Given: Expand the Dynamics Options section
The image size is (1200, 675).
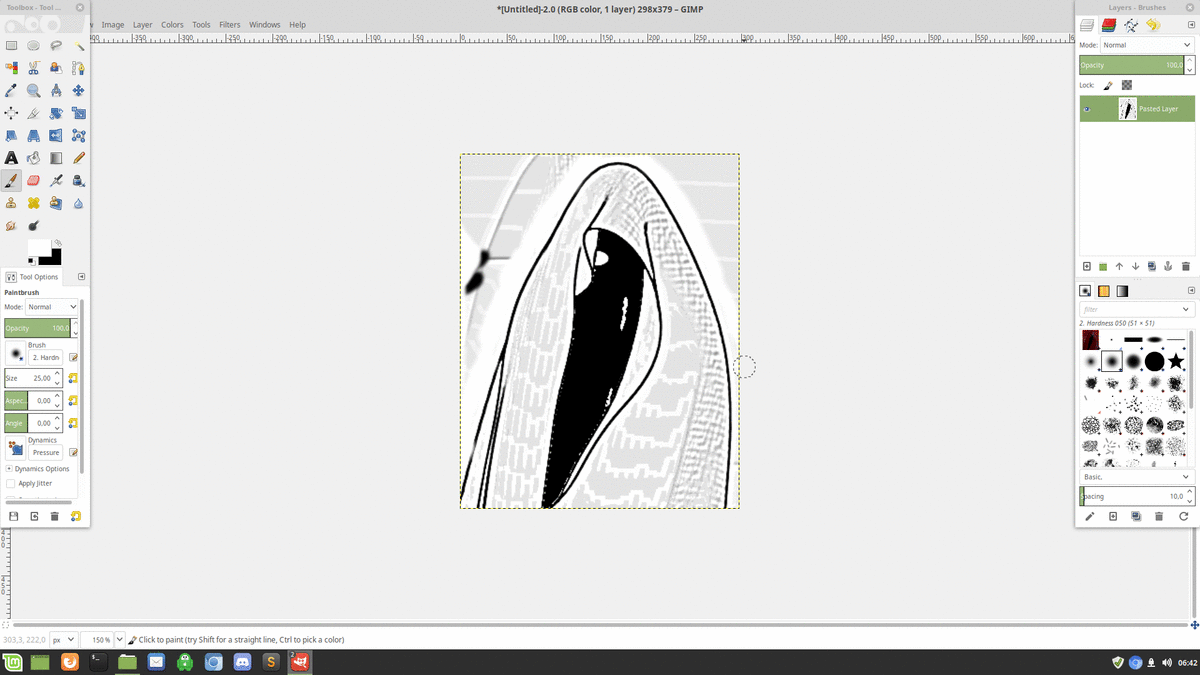Looking at the screenshot, I should coord(10,468).
